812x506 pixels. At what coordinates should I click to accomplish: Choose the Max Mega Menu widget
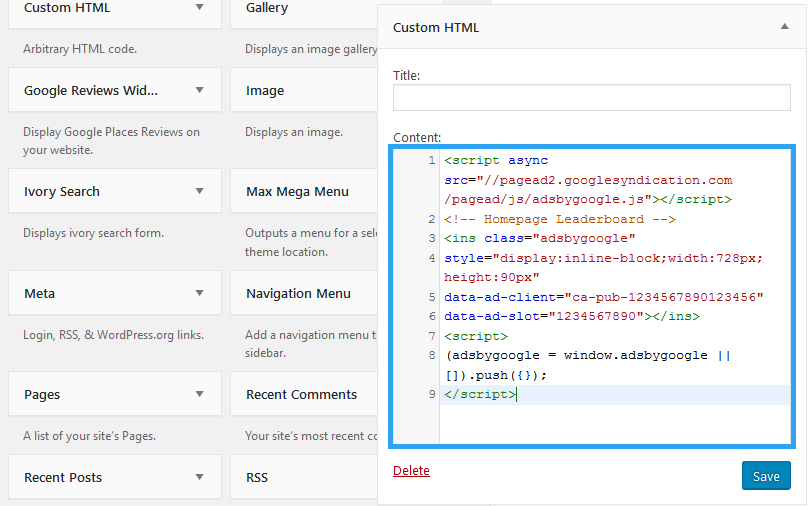(x=297, y=191)
